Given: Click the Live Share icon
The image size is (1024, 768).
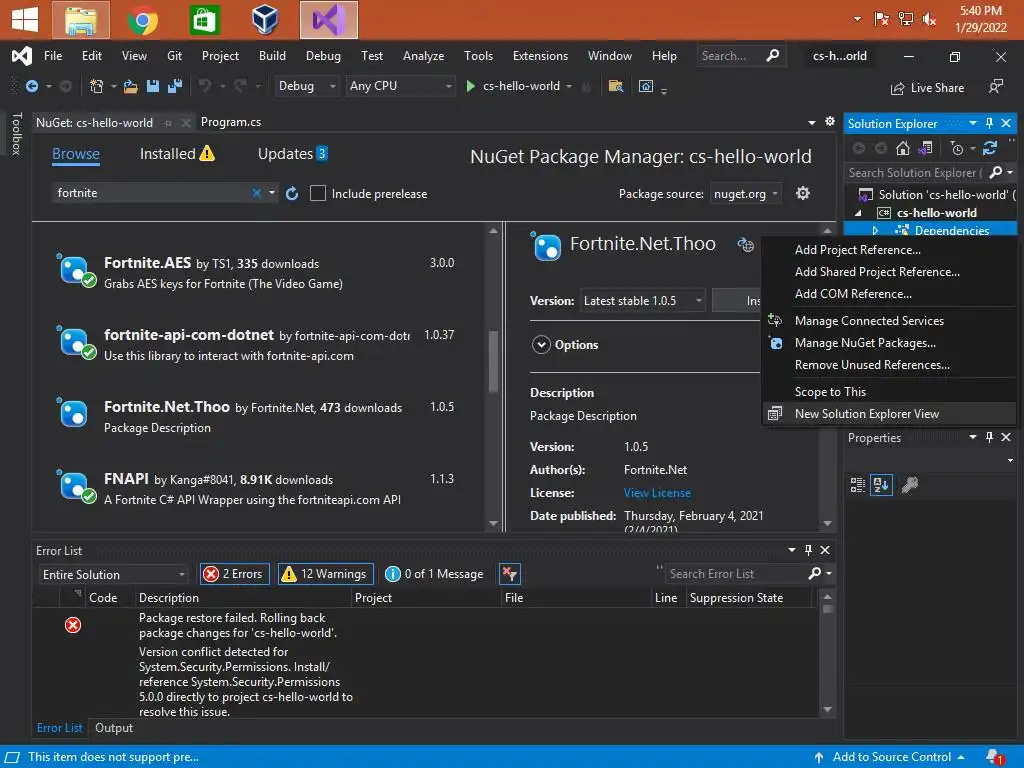Looking at the screenshot, I should click(897, 88).
